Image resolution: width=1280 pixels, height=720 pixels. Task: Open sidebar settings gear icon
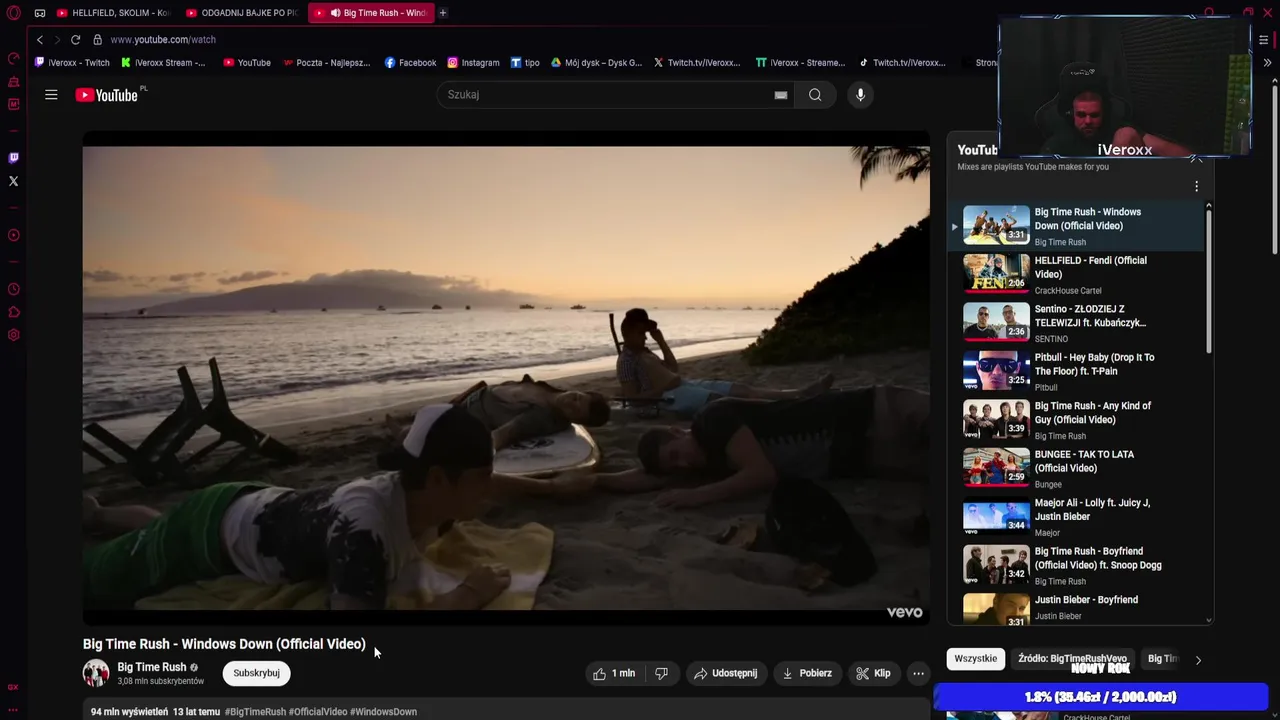pos(13,335)
